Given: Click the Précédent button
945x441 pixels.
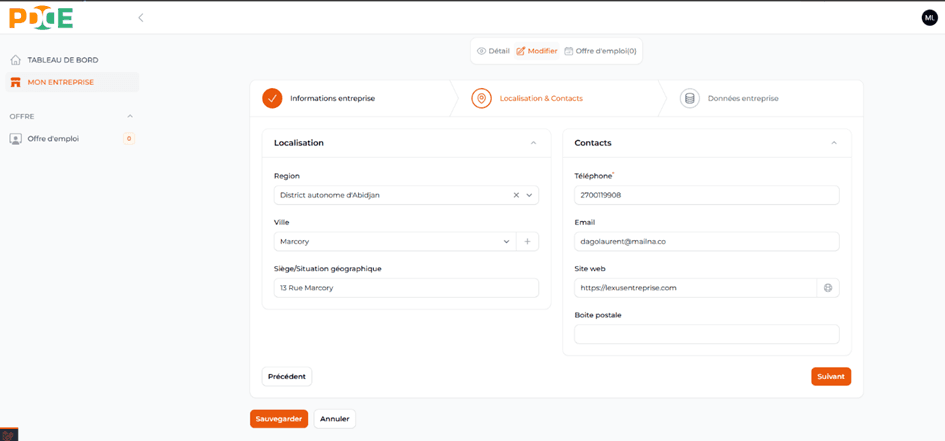Looking at the screenshot, I should click(x=287, y=377).
